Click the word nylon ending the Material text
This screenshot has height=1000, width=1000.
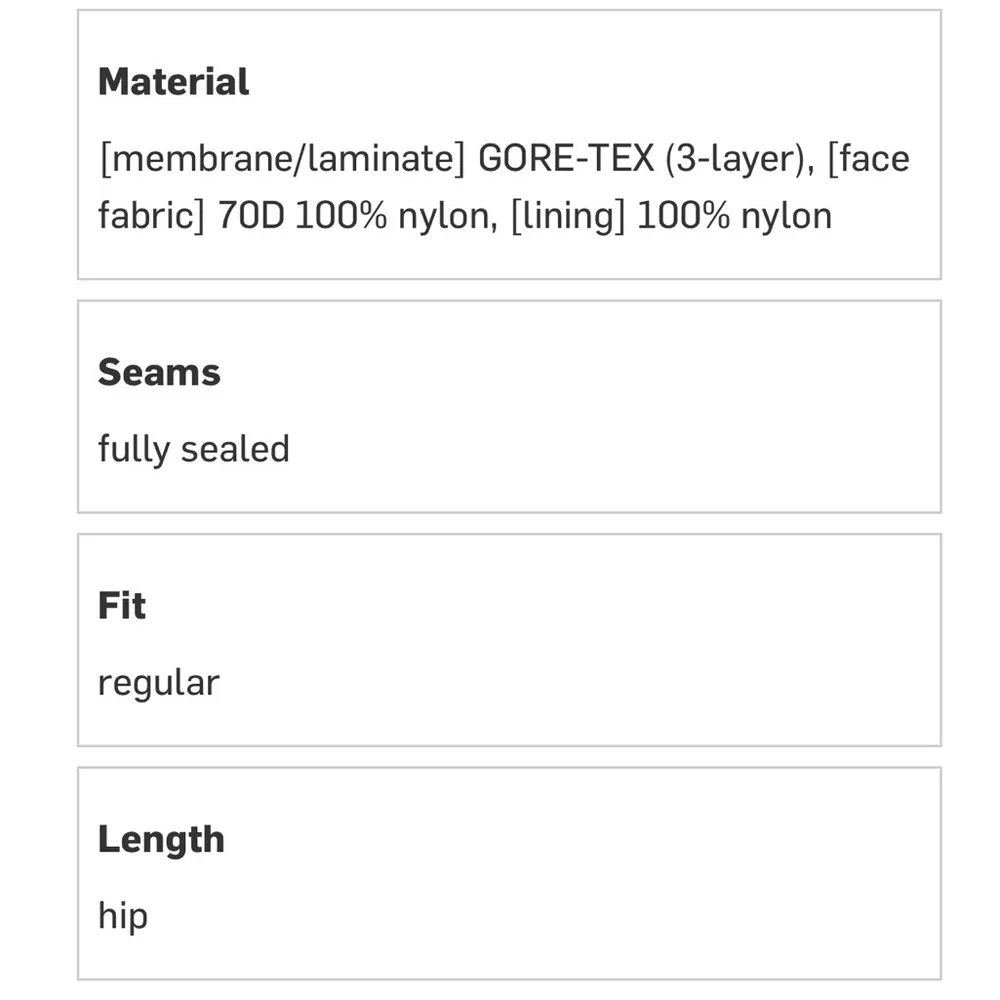[x=786, y=216]
